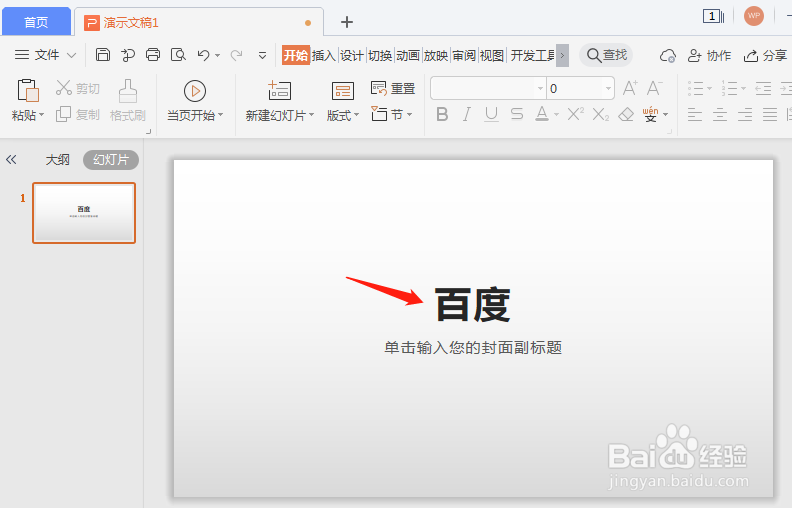
Task: Click the Print icon
Action: (153, 55)
